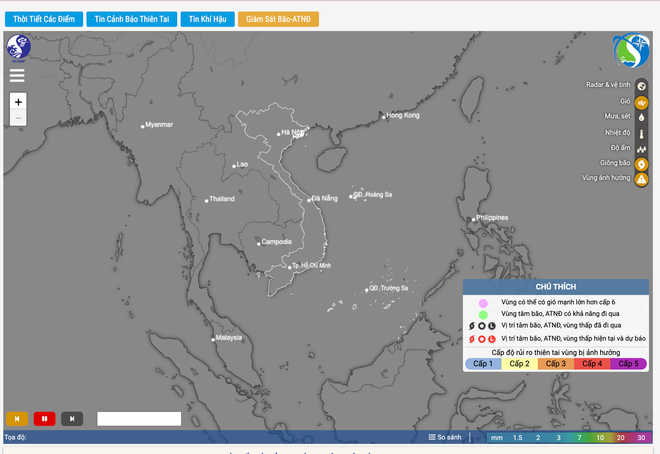Toggle the Gió wind layer

(642, 101)
